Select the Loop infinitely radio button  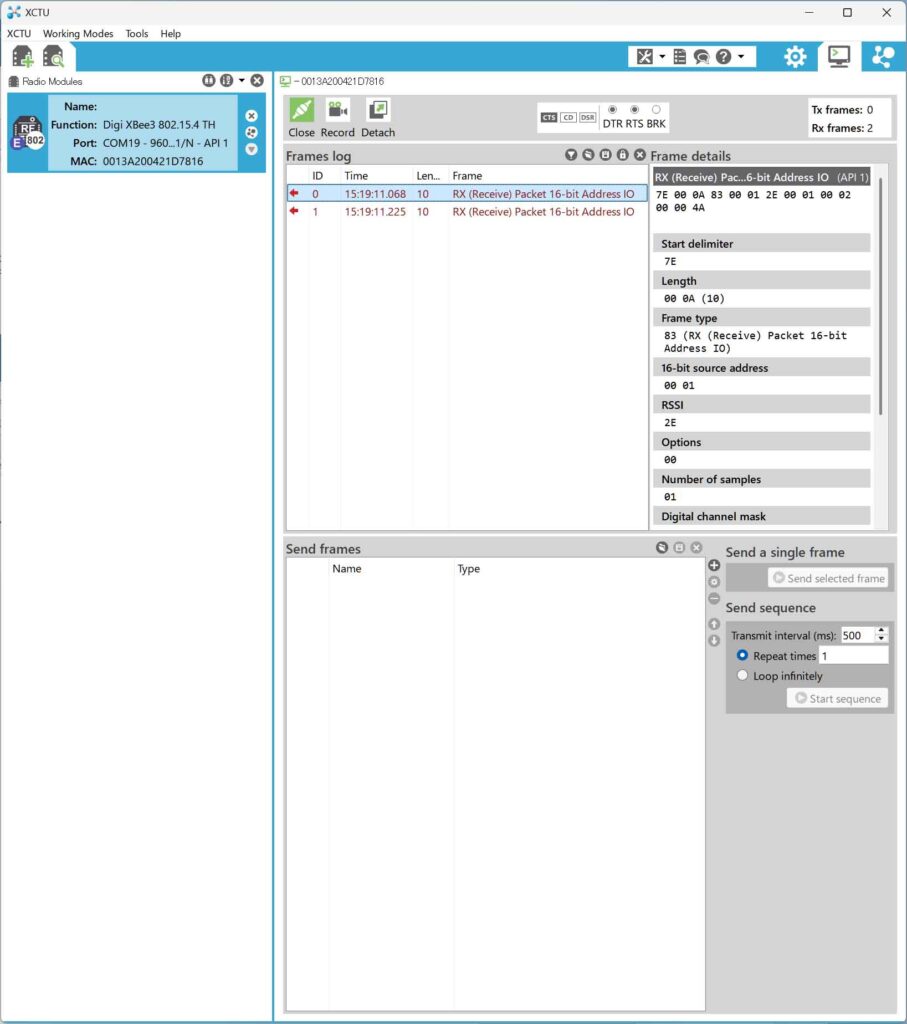click(x=742, y=675)
